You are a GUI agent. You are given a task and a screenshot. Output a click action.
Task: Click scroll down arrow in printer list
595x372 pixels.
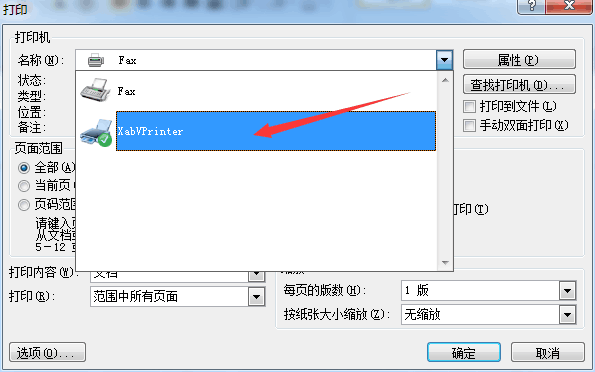(445, 263)
